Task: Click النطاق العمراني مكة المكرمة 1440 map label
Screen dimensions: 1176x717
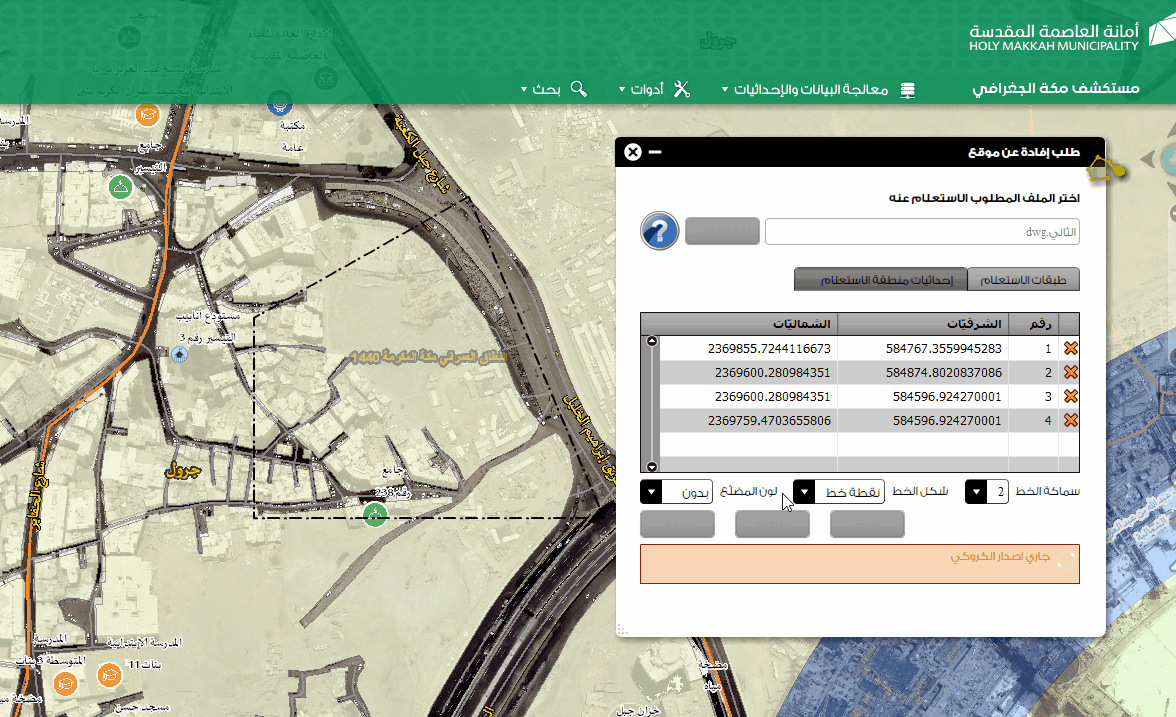Action: tap(428, 357)
